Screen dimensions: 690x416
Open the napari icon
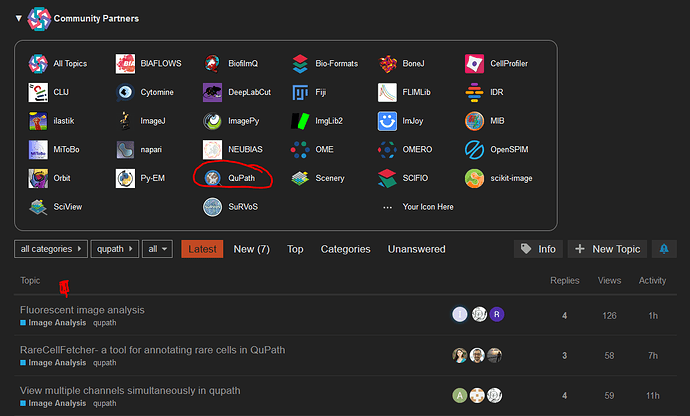[x=125, y=150]
